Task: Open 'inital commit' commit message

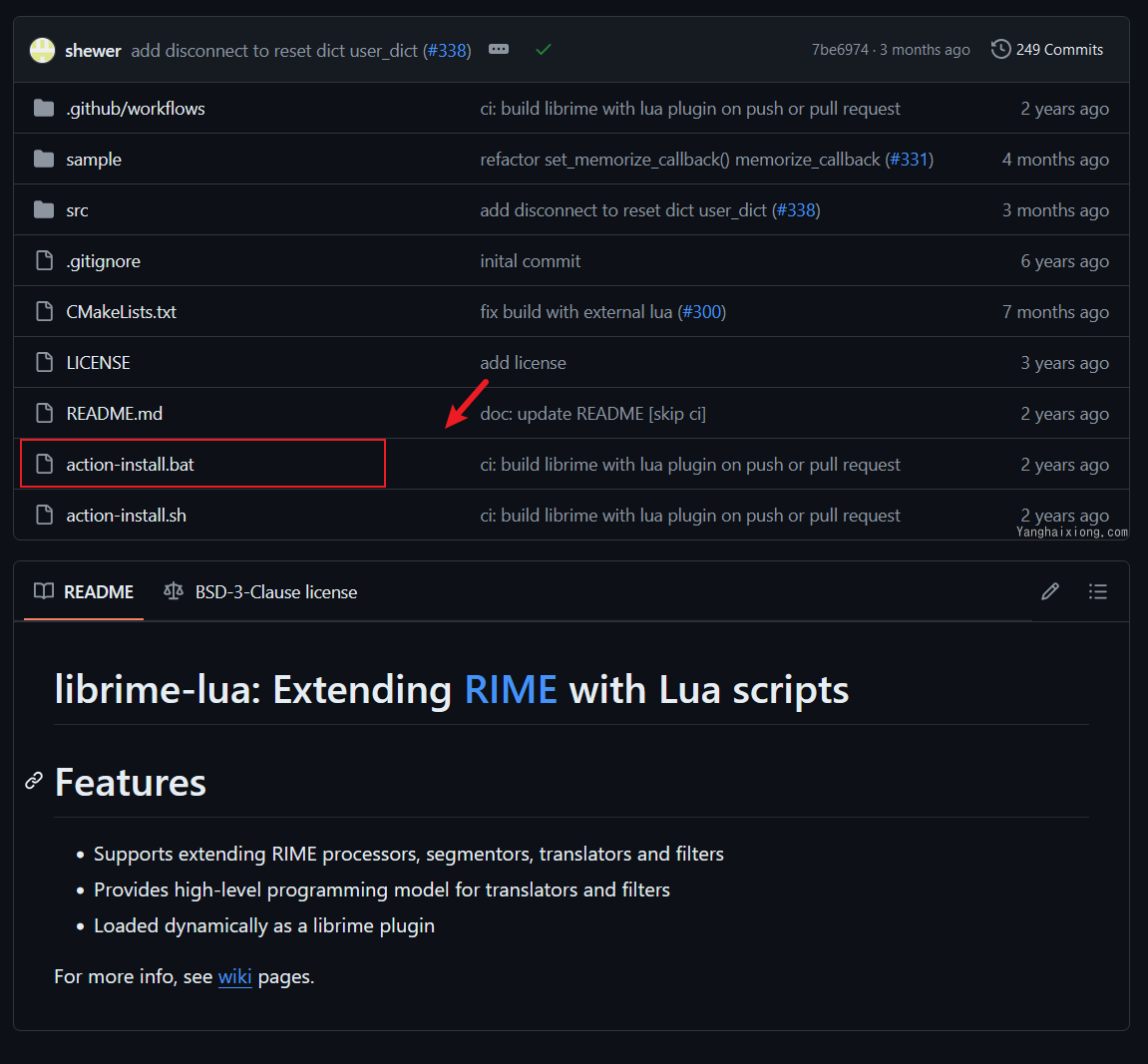Action: (x=530, y=261)
